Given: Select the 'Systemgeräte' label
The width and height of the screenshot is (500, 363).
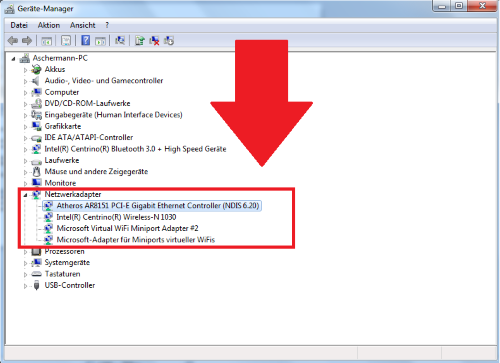Looking at the screenshot, I should 67,263.
